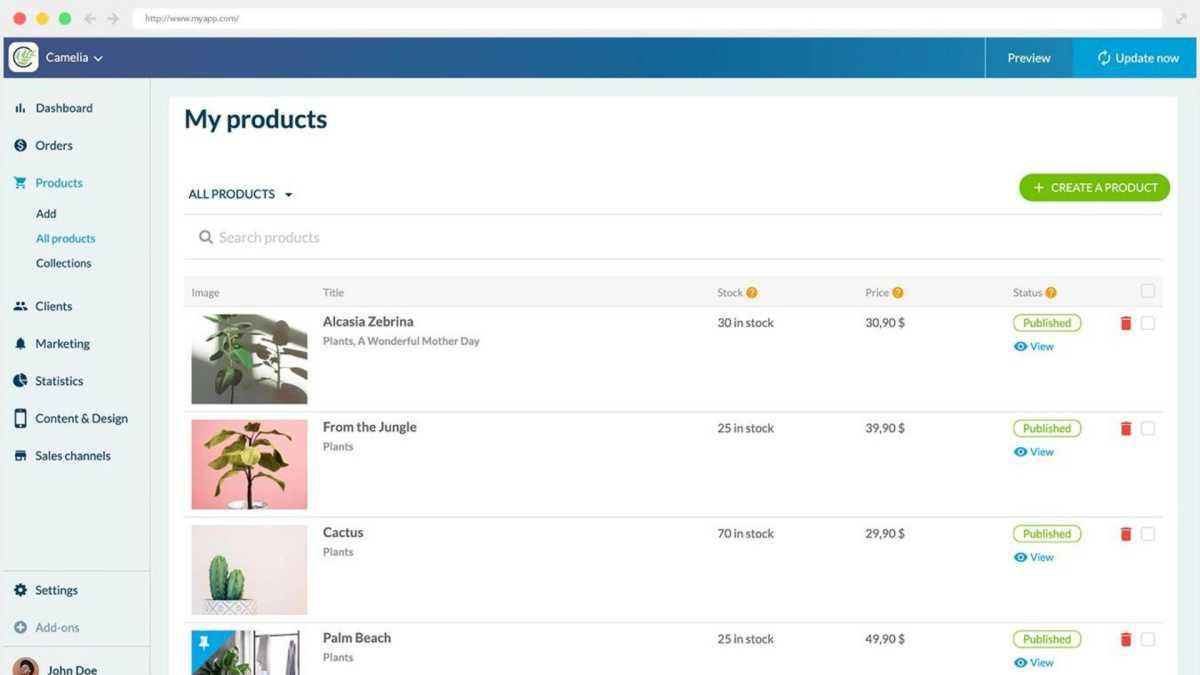The image size is (1200, 675).
Task: Open Settings gear icon in sidebar
Action: pyautogui.click(x=20, y=591)
